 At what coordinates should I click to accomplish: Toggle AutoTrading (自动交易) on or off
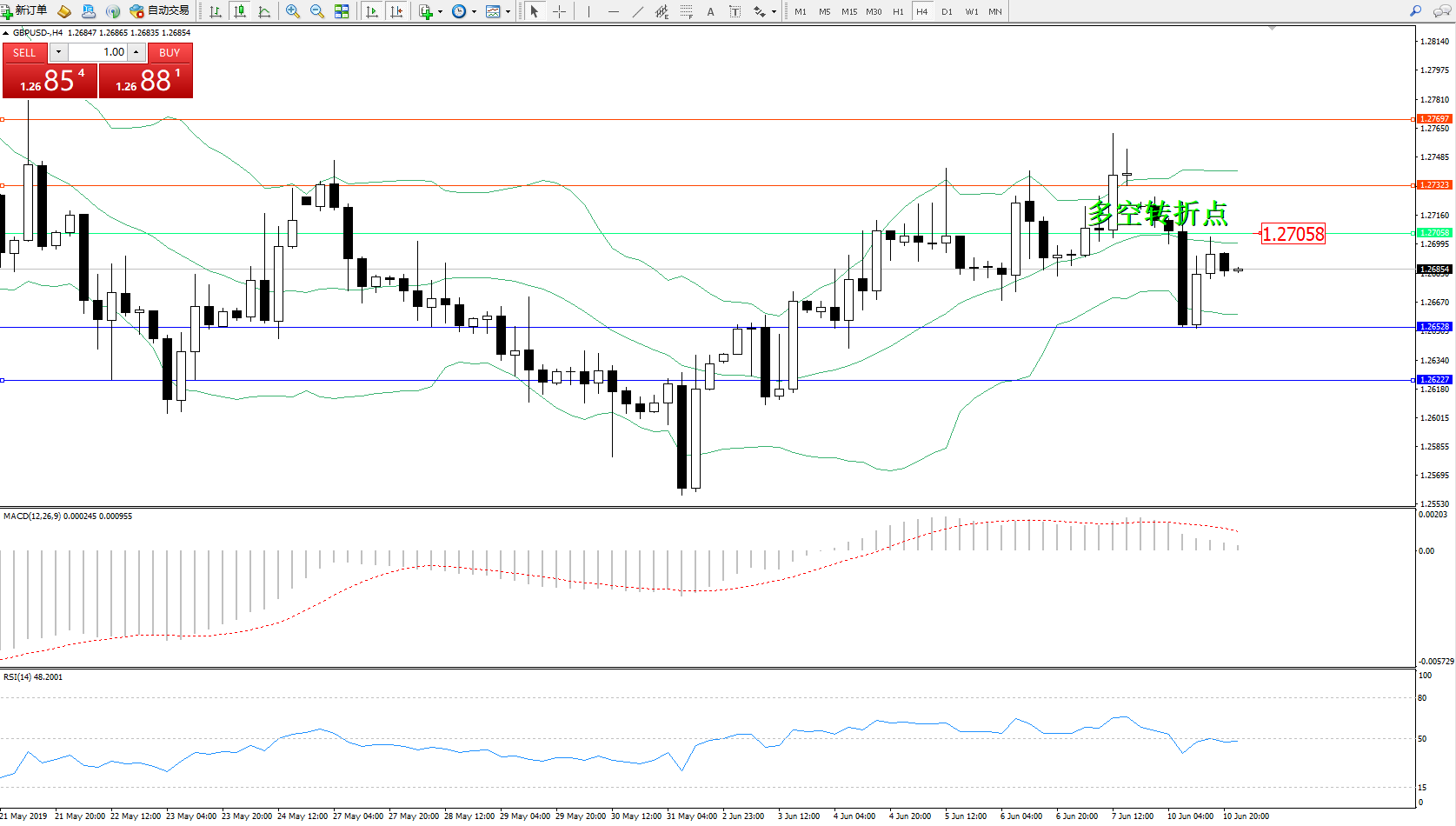point(159,11)
